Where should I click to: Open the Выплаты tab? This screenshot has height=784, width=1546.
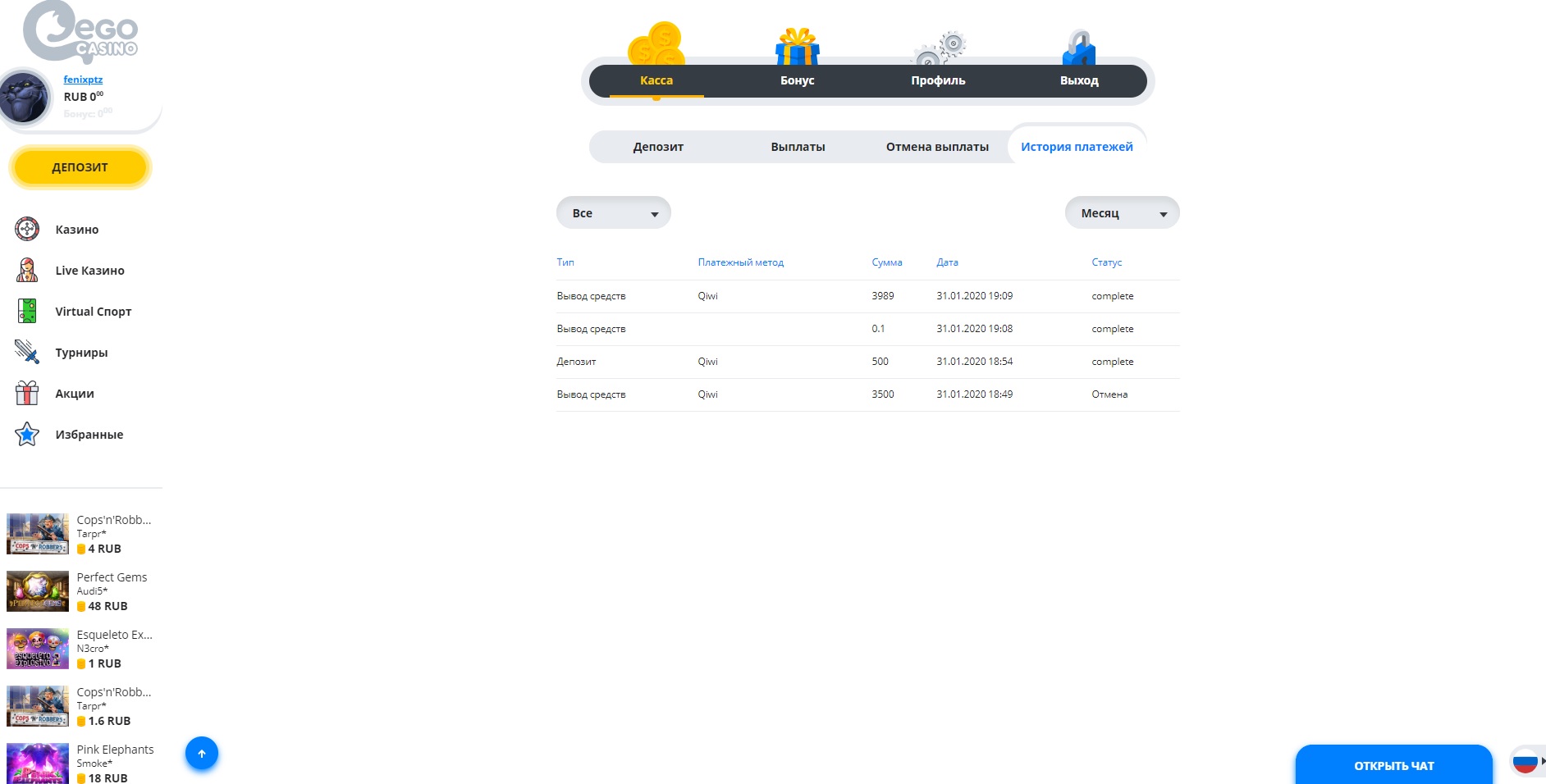click(798, 147)
